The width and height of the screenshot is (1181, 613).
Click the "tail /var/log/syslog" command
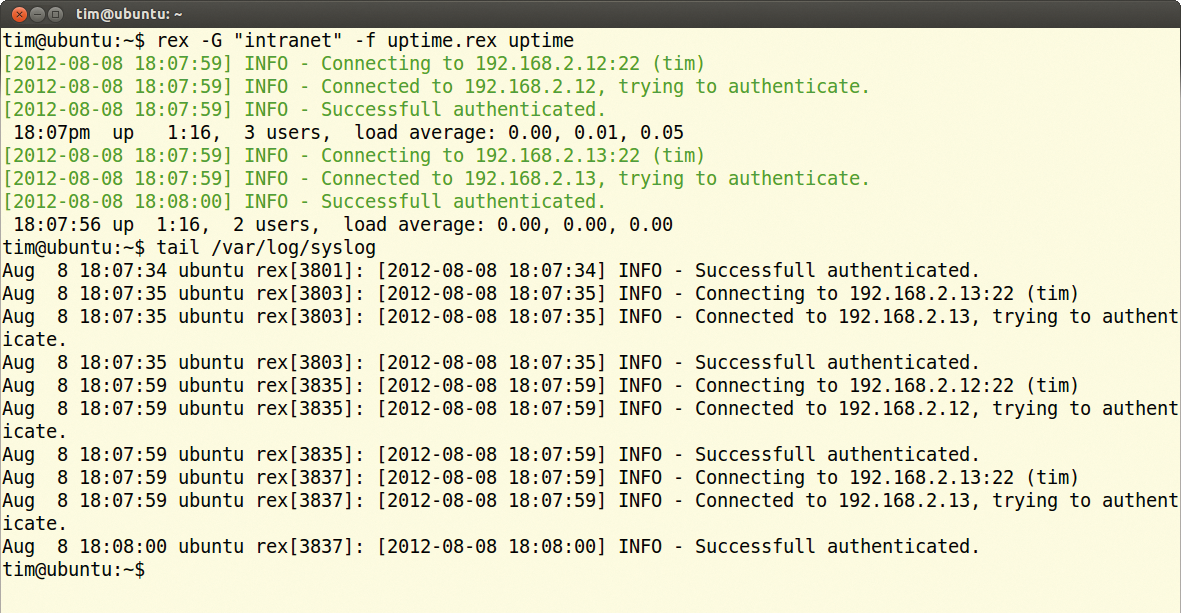[267, 248]
